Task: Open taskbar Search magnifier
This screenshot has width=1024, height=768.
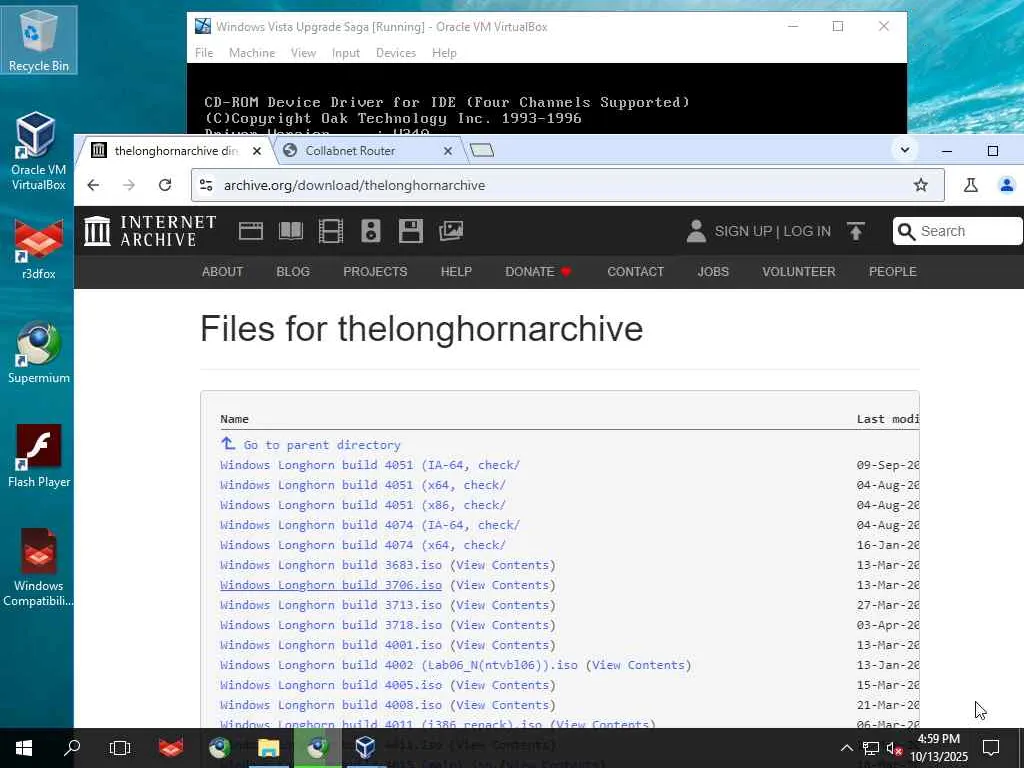Action: click(x=72, y=748)
